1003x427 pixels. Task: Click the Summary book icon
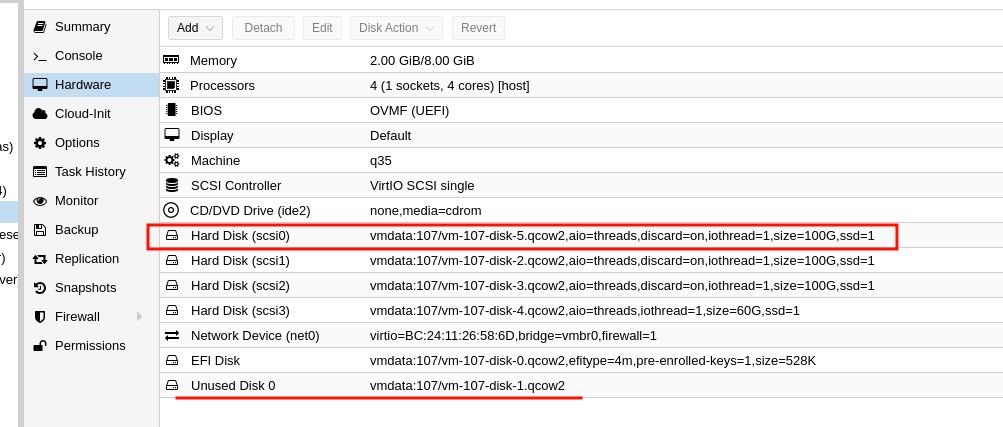coord(40,27)
